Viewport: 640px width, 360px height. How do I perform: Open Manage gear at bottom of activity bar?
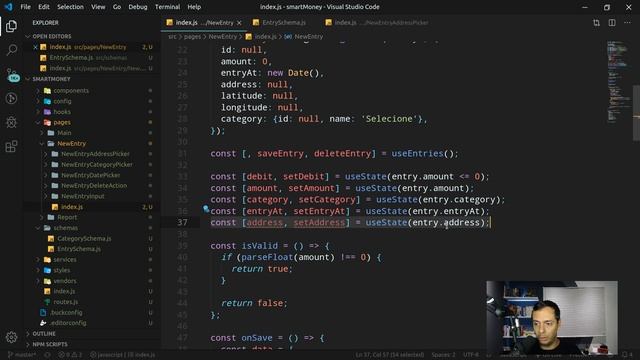click(11, 337)
